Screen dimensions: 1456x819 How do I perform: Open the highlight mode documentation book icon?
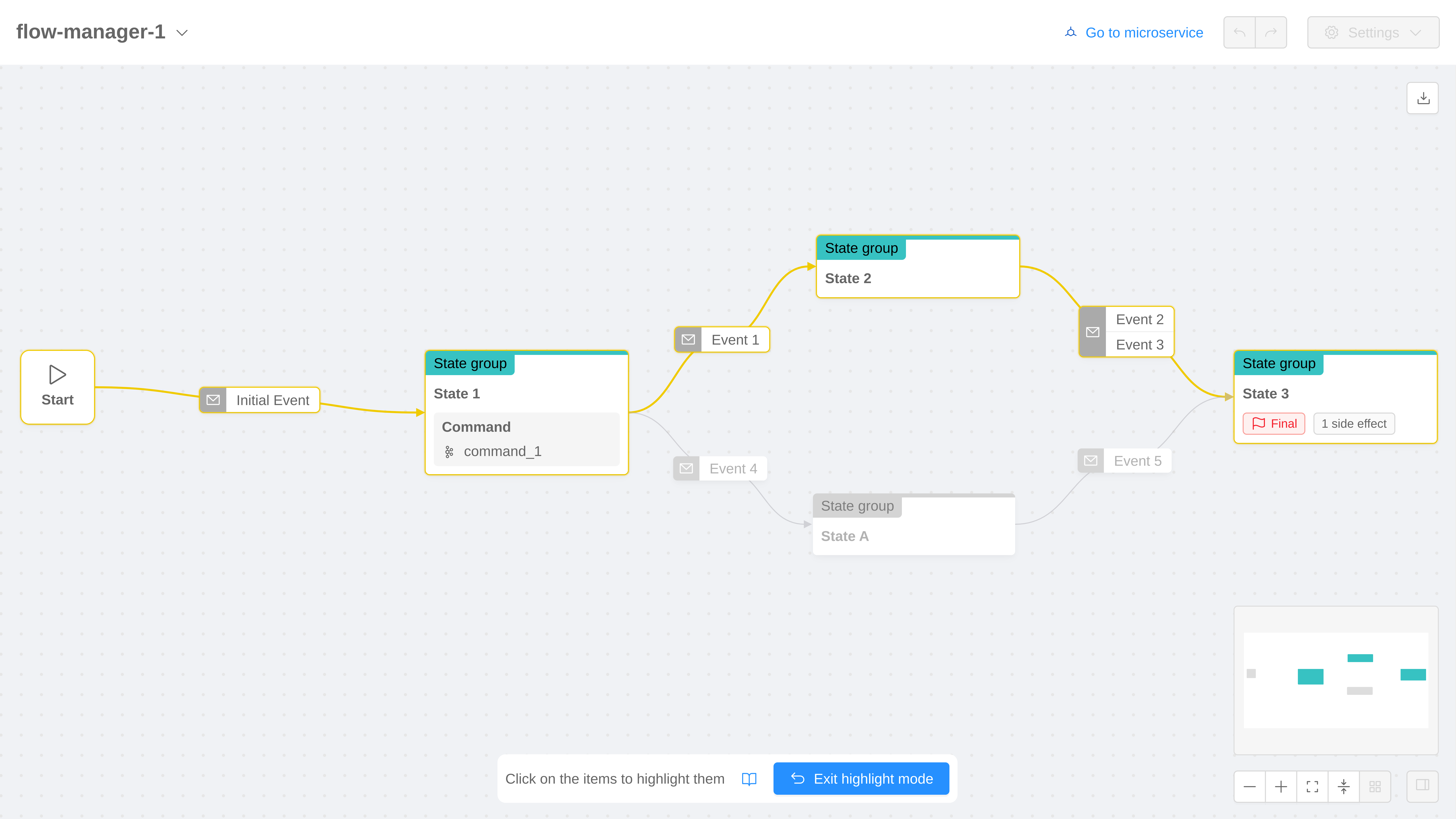point(749,779)
